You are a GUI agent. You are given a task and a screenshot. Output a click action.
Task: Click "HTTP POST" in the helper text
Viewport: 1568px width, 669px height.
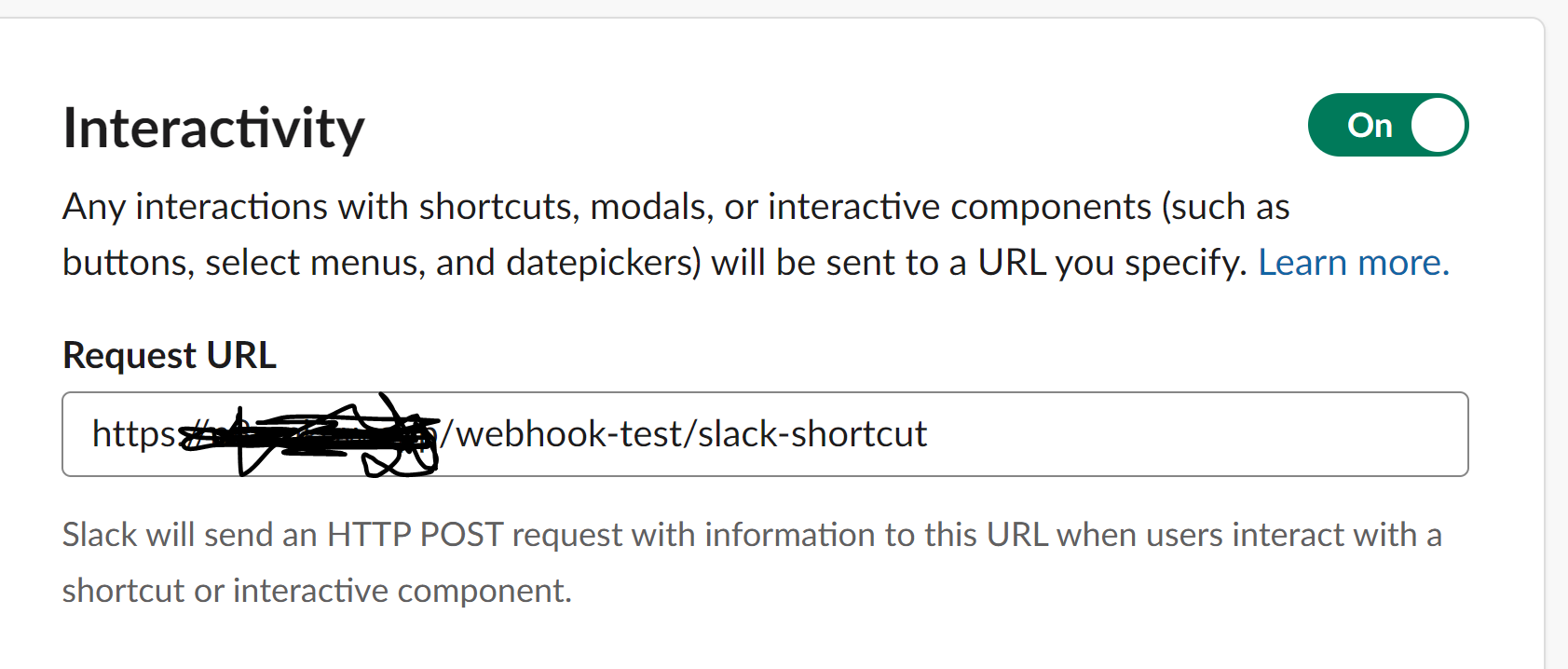click(x=415, y=535)
